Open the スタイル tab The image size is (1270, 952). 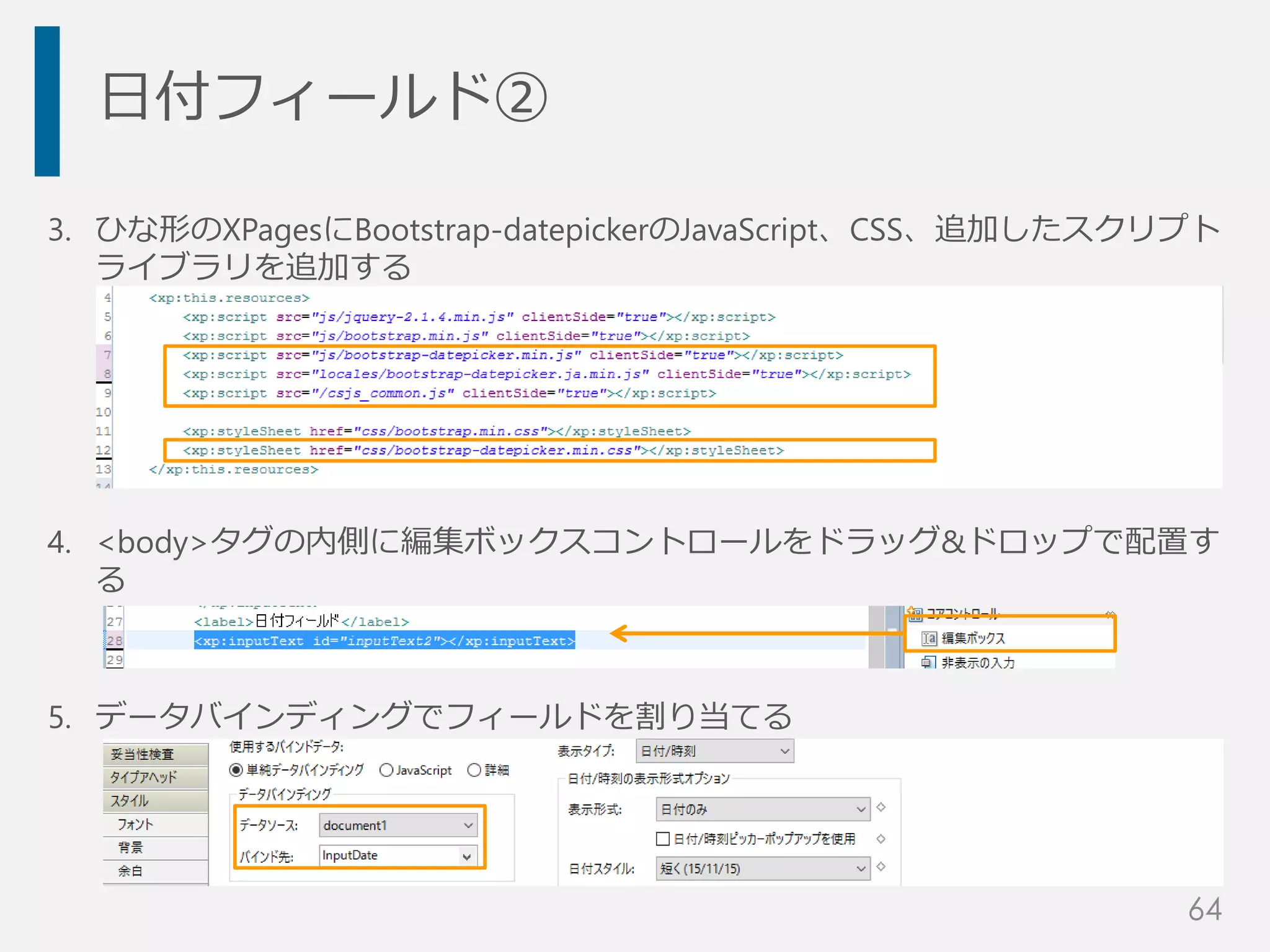click(x=156, y=801)
